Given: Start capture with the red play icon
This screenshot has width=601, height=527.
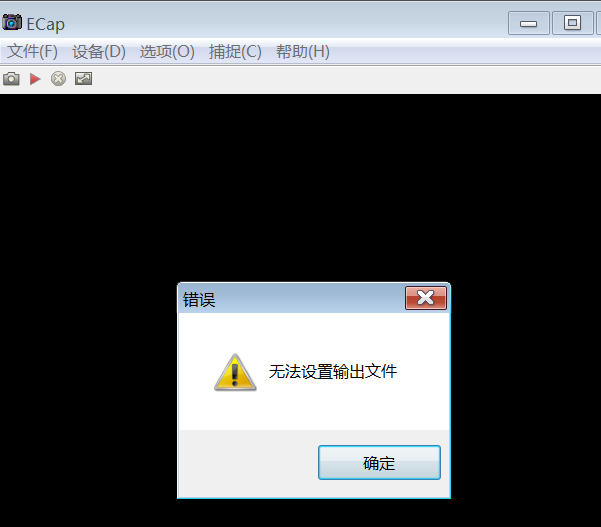Looking at the screenshot, I should pyautogui.click(x=35, y=79).
